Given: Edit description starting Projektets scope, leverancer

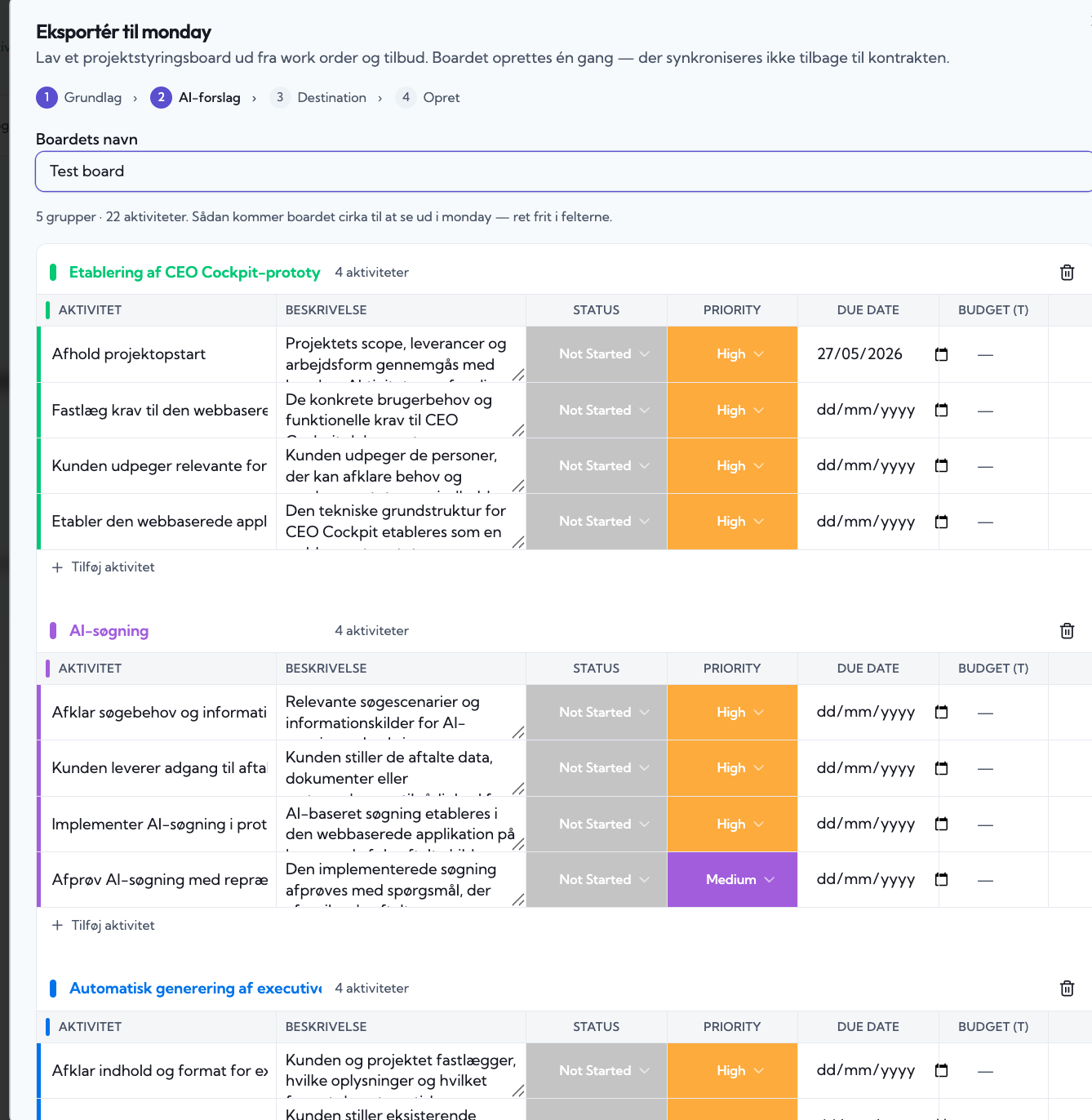Looking at the screenshot, I should (402, 354).
